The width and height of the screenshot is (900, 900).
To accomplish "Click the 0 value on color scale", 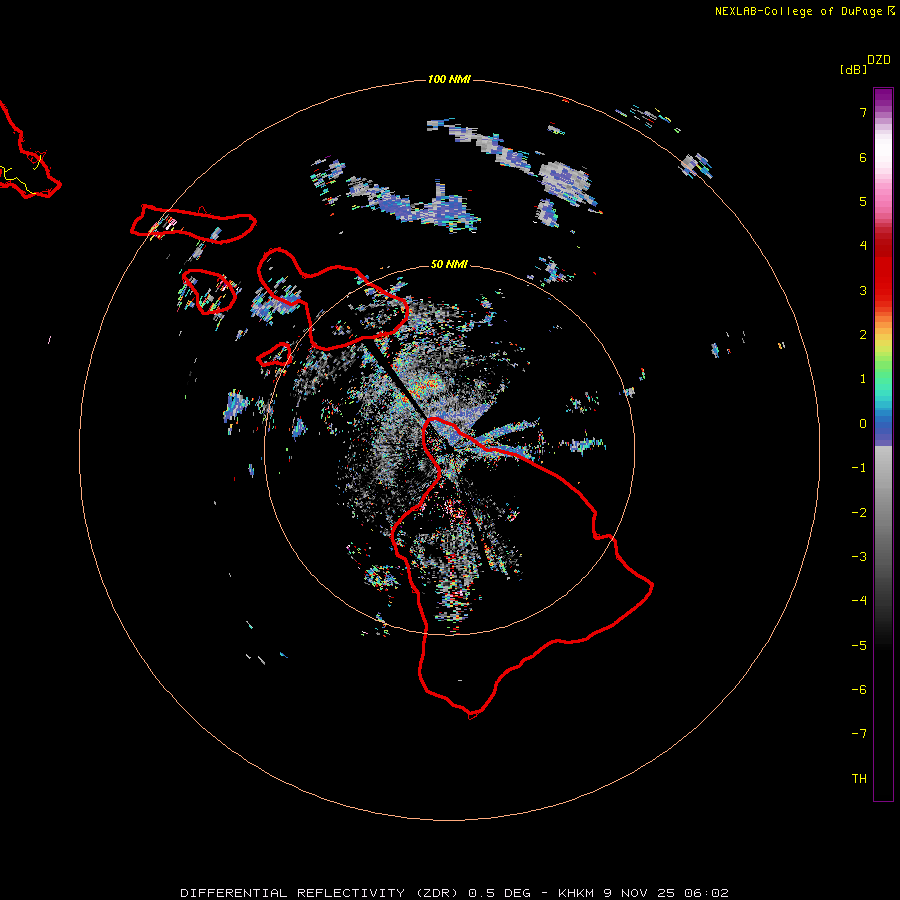I will [x=863, y=424].
